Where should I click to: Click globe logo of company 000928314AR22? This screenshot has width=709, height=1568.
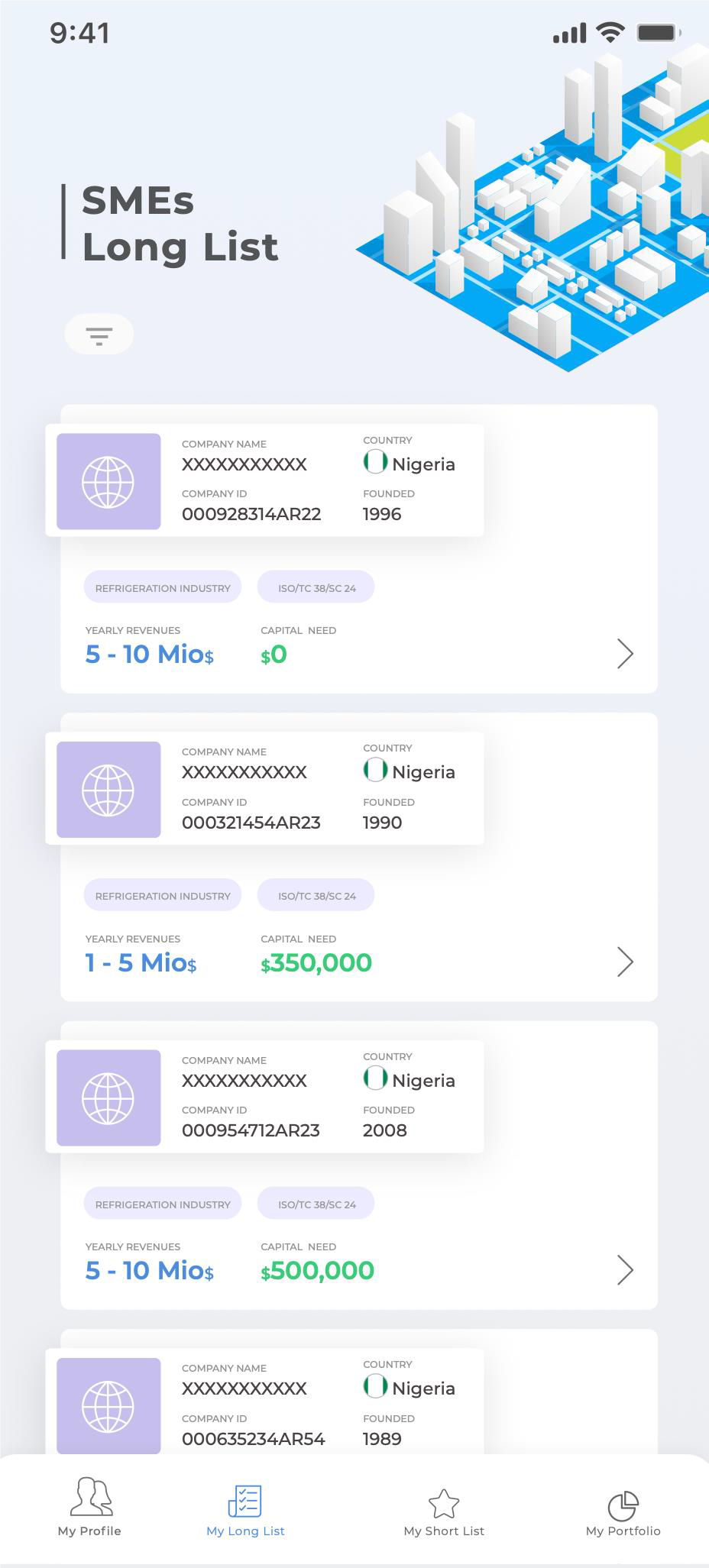pyautogui.click(x=108, y=482)
